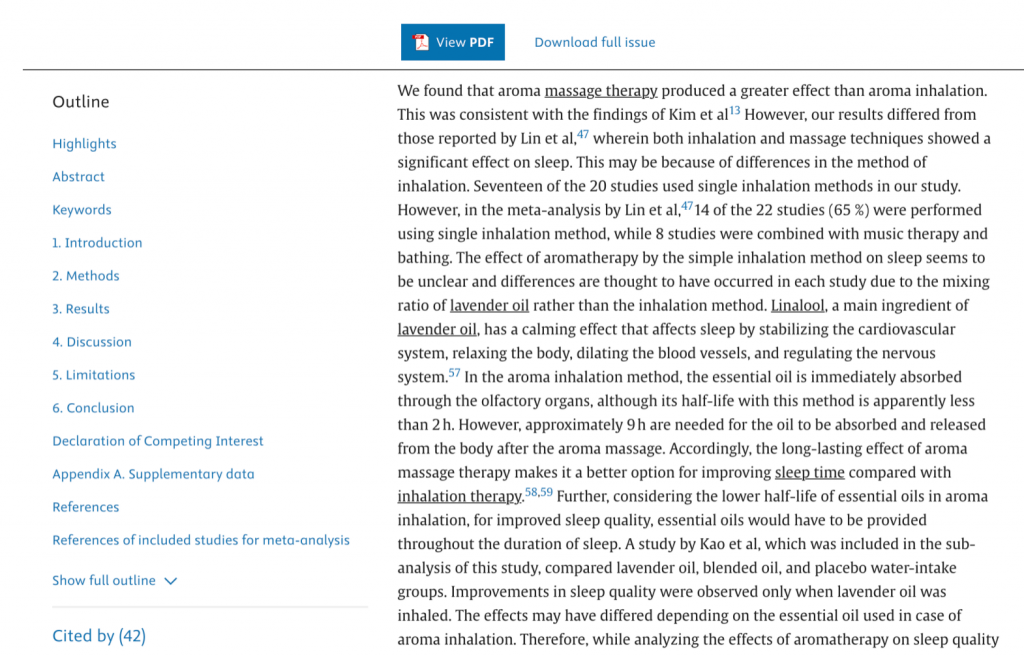Jump to Highlights in the outline
The width and height of the screenshot is (1024, 656).
(84, 144)
